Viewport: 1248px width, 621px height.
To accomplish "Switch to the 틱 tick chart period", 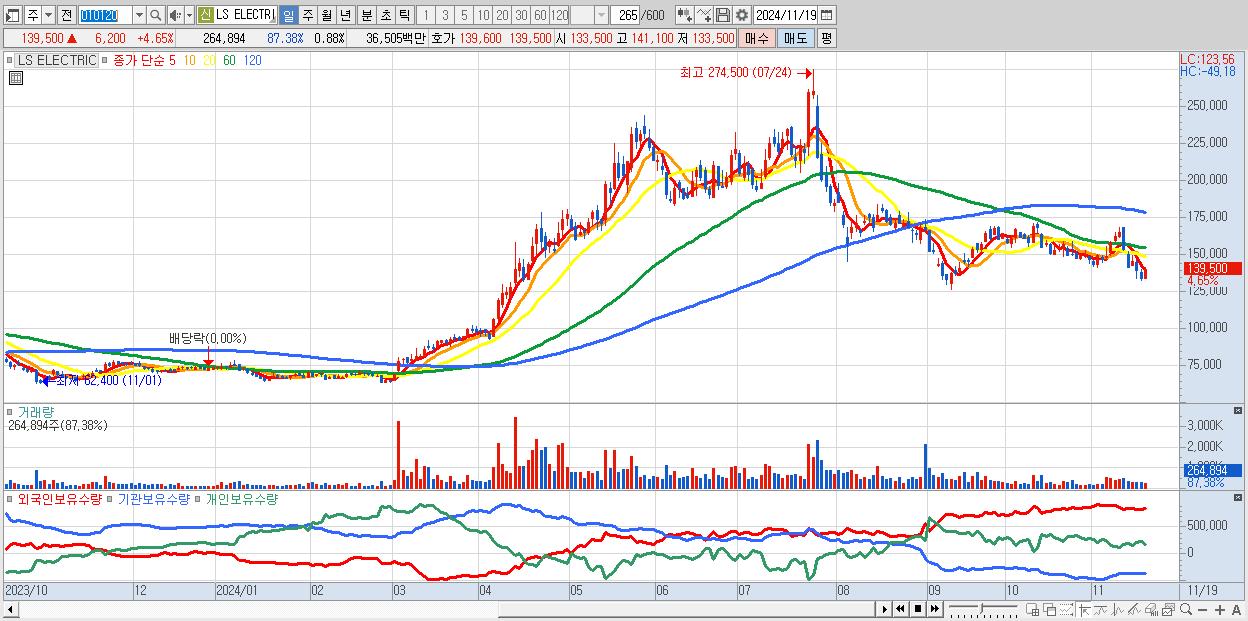I will [404, 15].
